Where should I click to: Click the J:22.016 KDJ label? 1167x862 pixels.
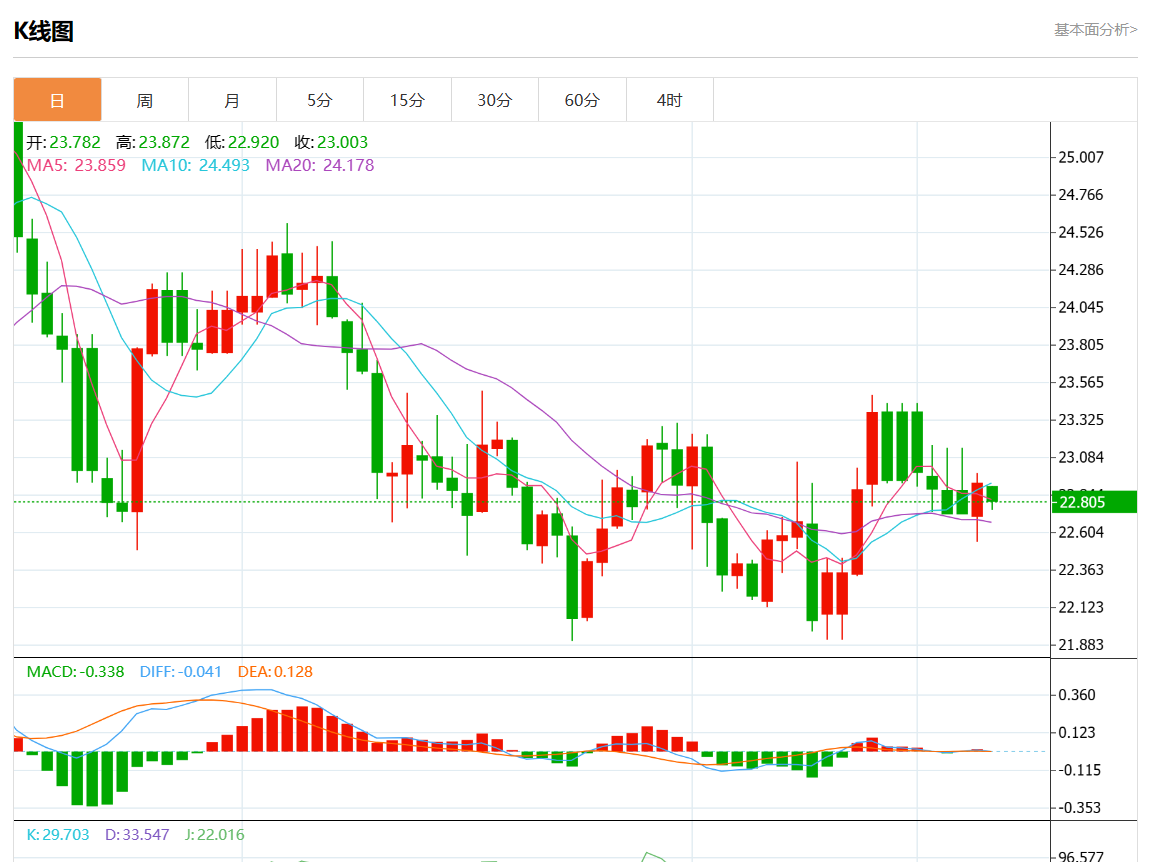[215, 834]
